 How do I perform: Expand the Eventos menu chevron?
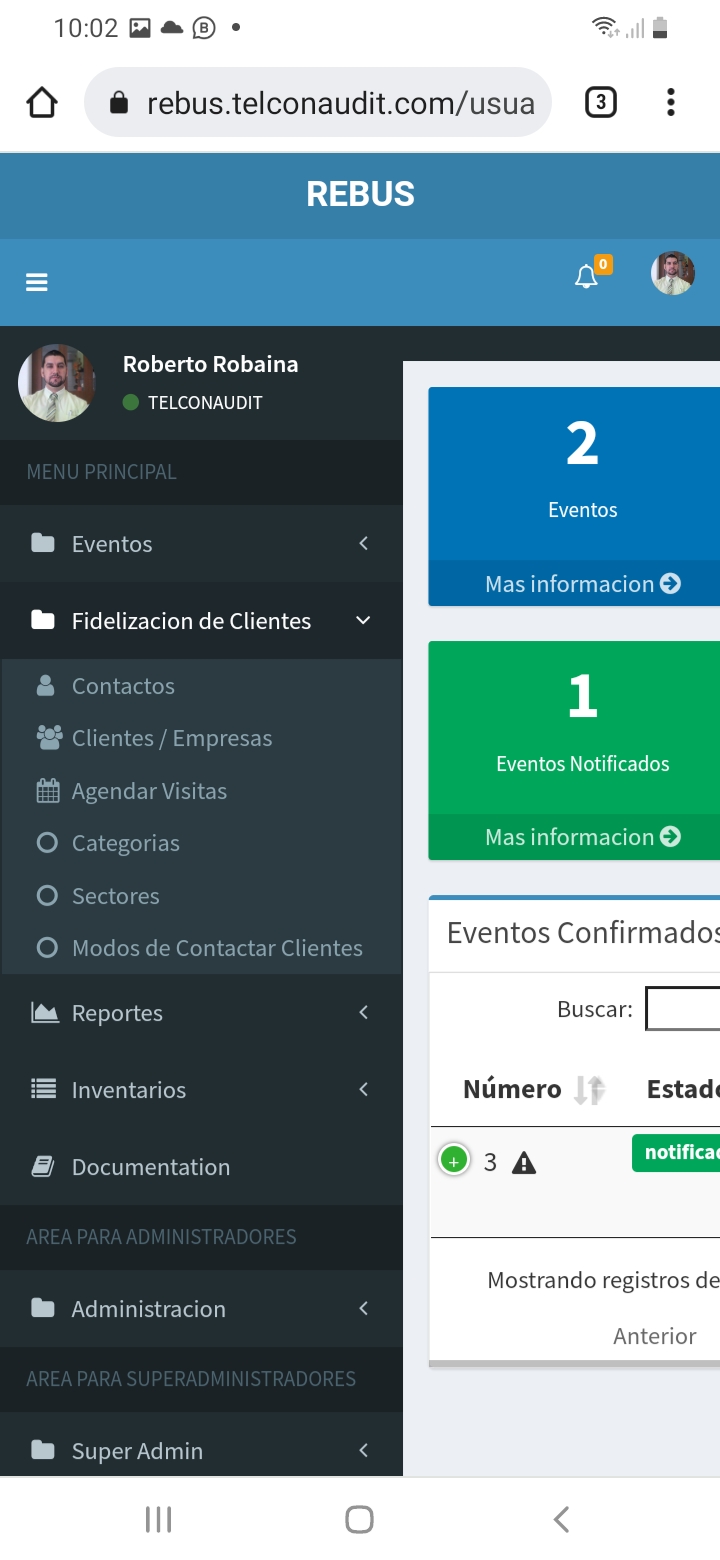[x=364, y=543]
